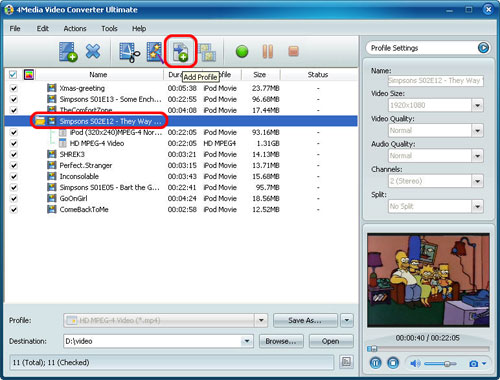This screenshot has height=380, width=500.
Task: Click the Name field in Profile Settings
Action: tap(435, 81)
